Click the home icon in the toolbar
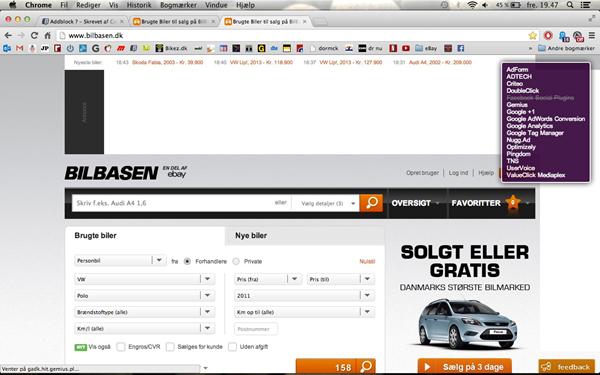The width and height of the screenshot is (600, 375). [x=47, y=36]
